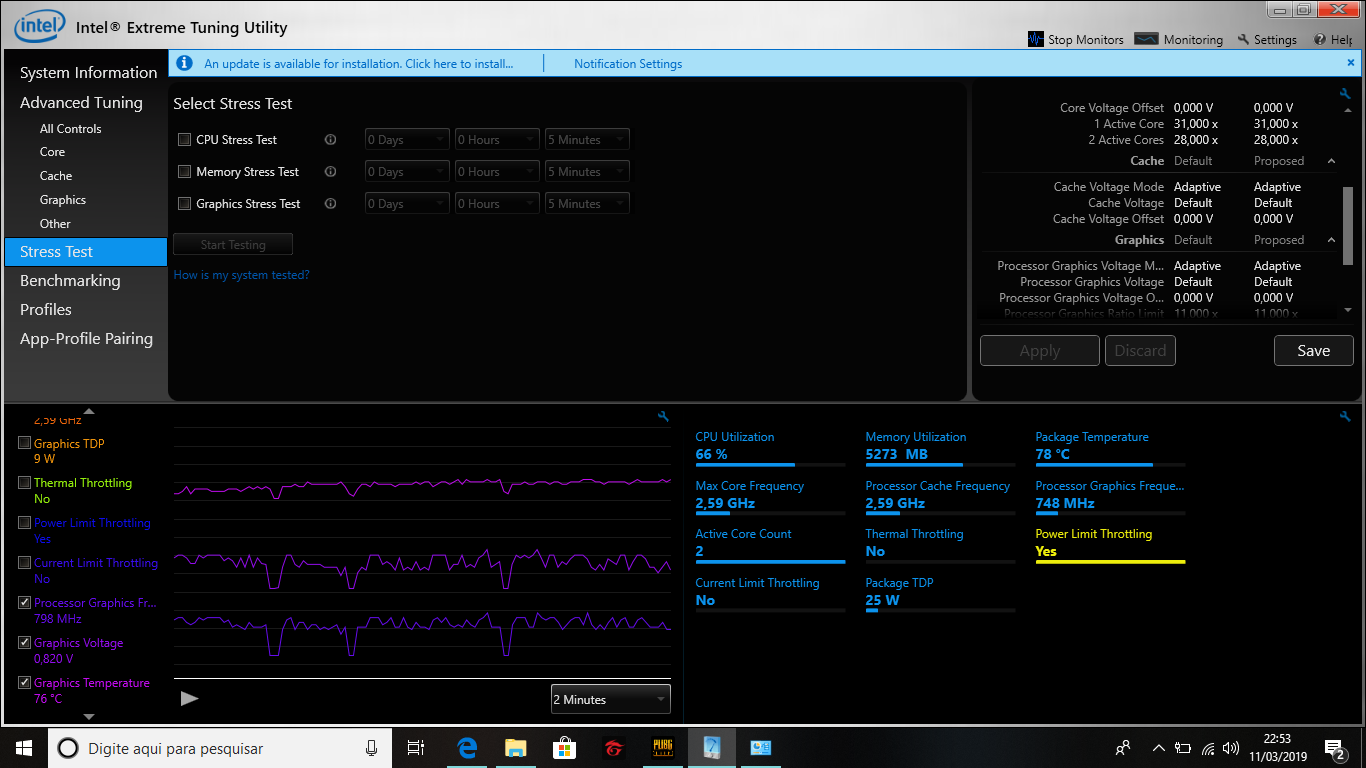
Task: Select Core under Advanced Tuning
Action: pos(52,152)
